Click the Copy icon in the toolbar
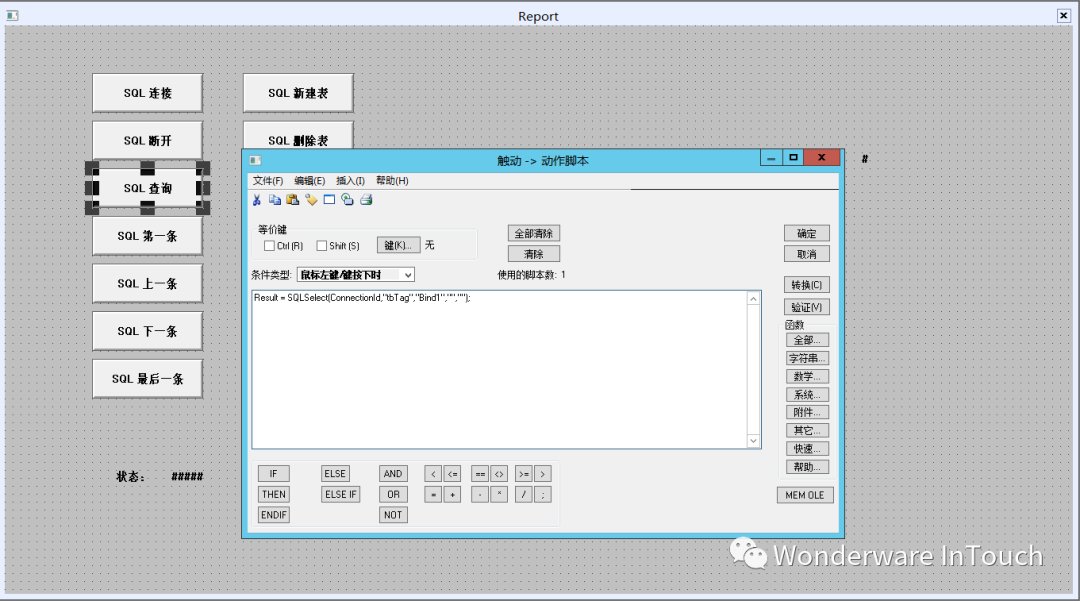This screenshot has width=1080, height=601. click(x=275, y=200)
